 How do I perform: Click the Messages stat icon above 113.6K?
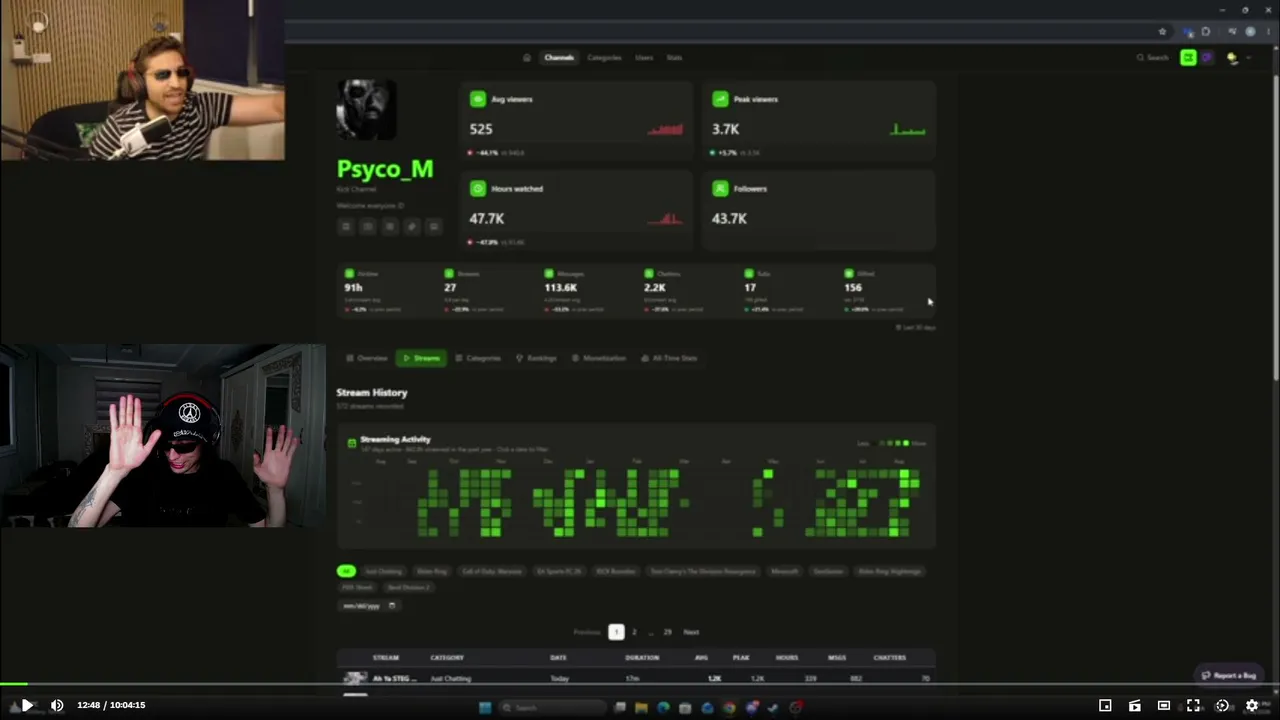(x=549, y=273)
